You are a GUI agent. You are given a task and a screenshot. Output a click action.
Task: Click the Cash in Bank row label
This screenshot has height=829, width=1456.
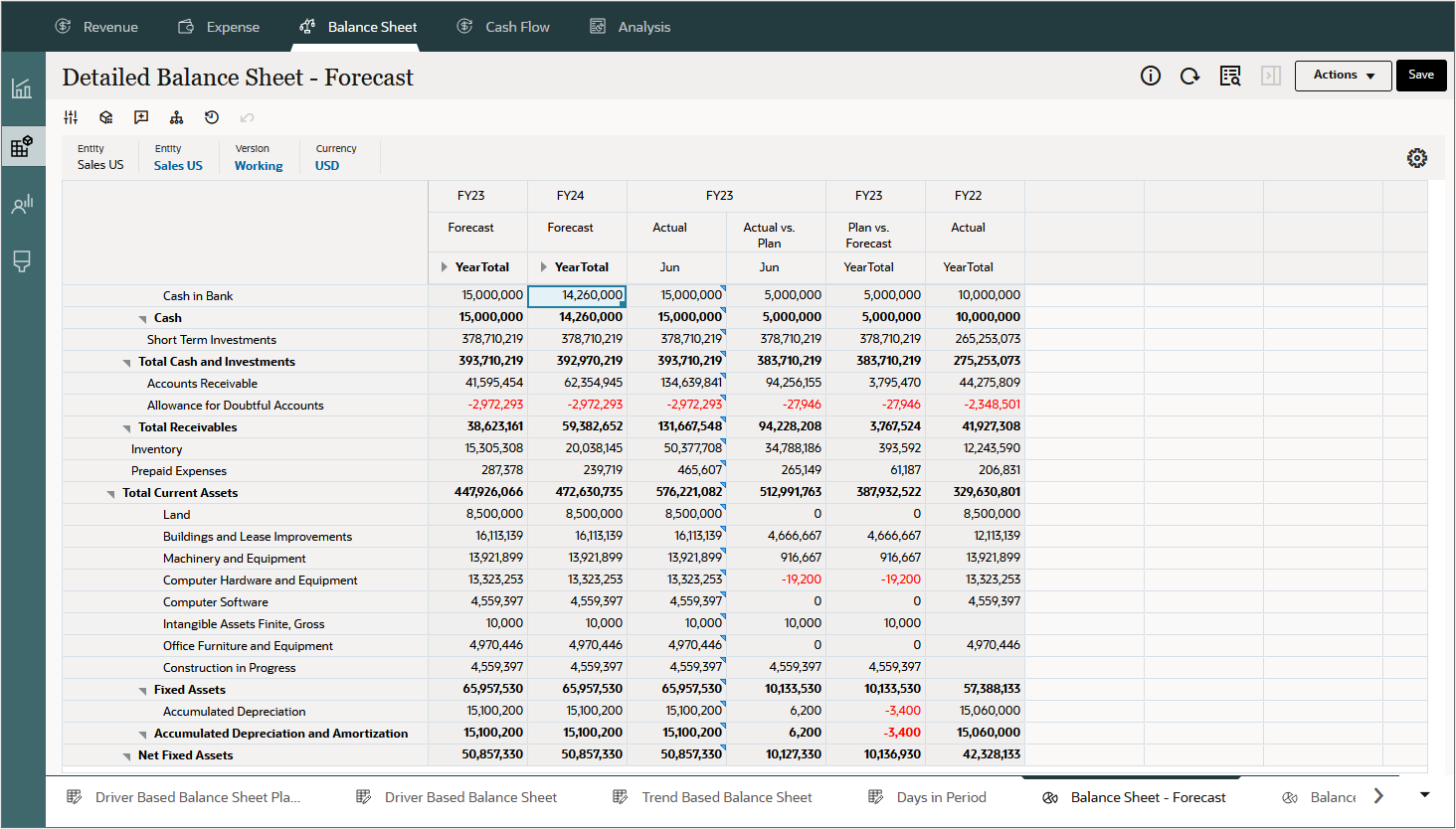pyautogui.click(x=198, y=296)
